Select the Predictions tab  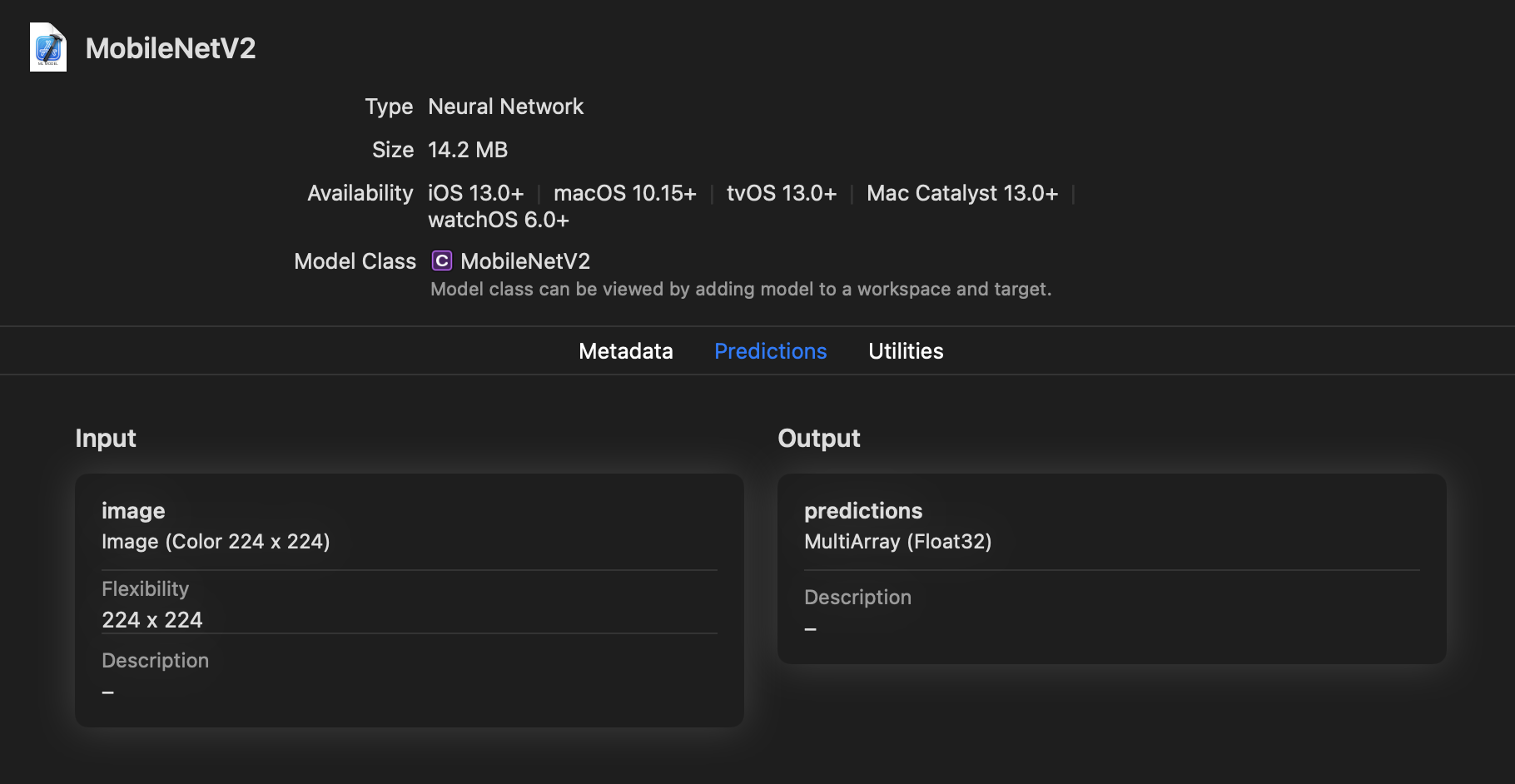point(771,351)
